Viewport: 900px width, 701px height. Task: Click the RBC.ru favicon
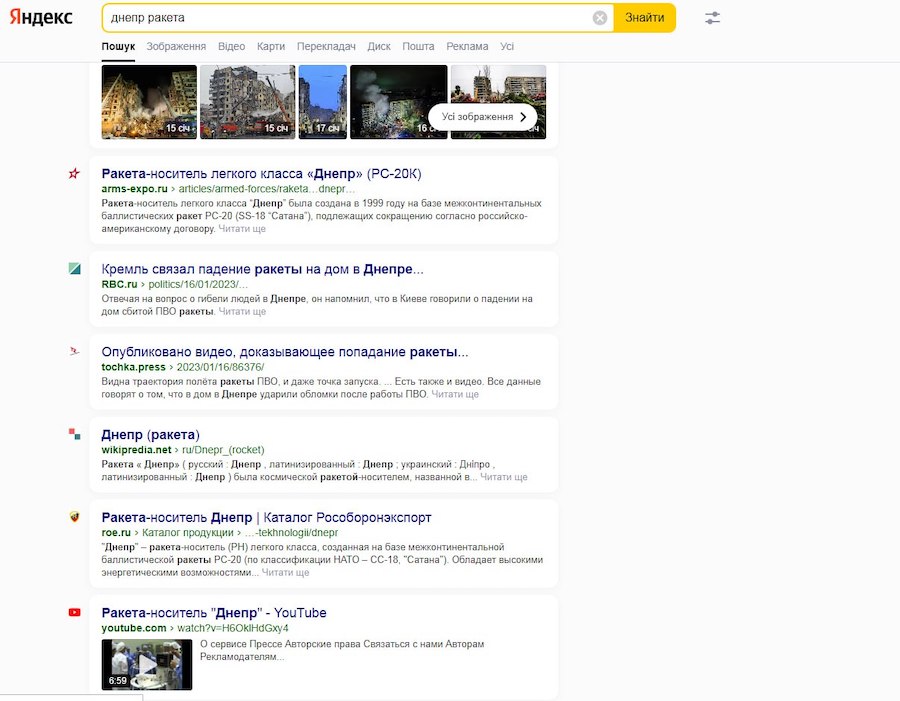(74, 269)
